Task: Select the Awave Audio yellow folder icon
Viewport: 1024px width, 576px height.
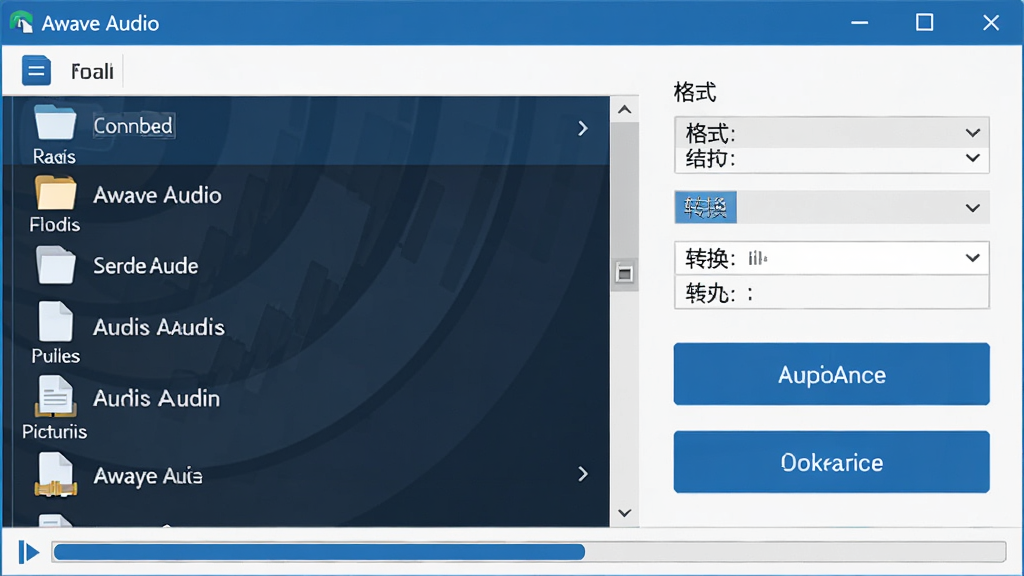Action: pos(55,193)
